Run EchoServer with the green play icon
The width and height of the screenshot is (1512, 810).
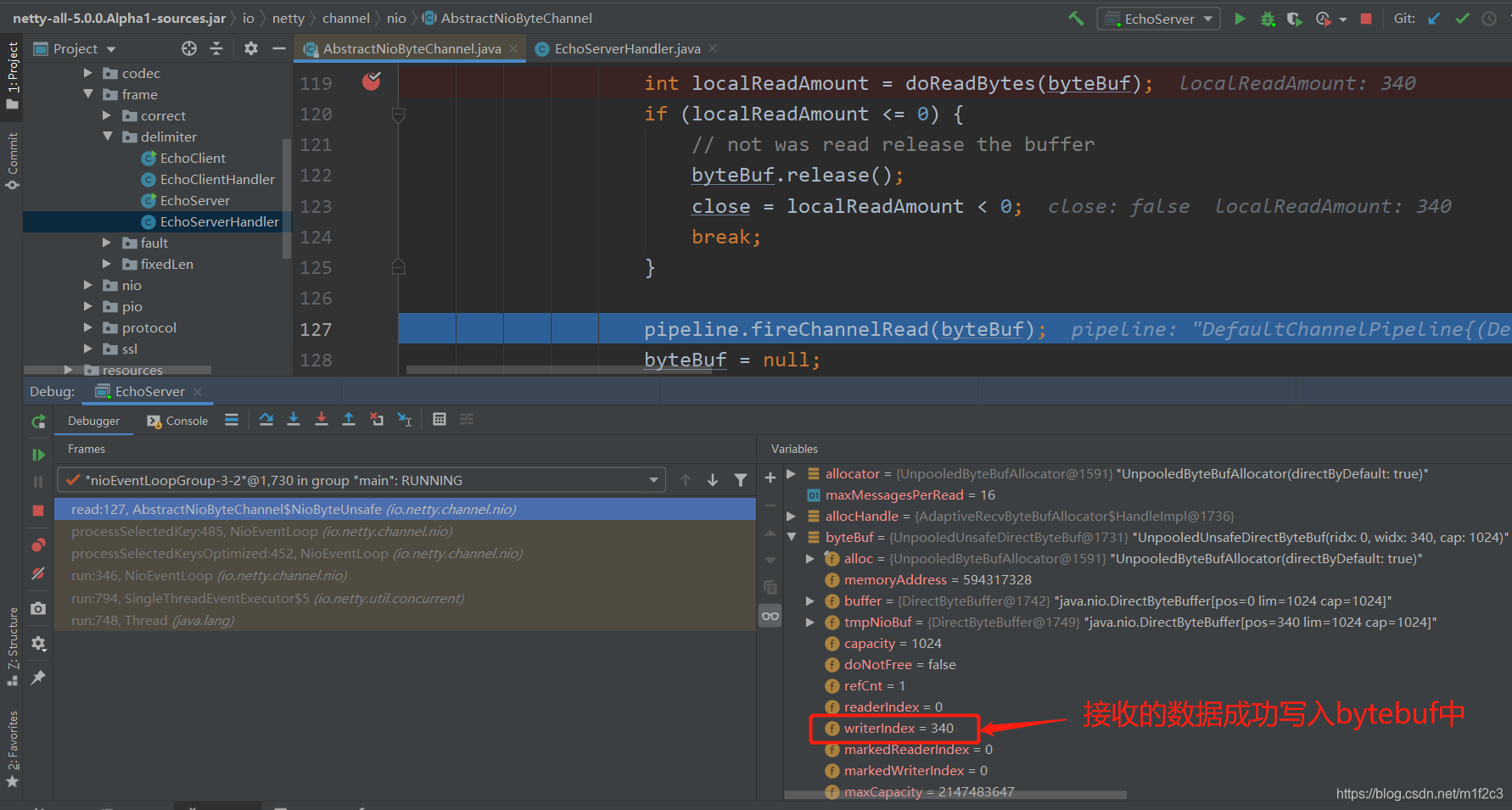[1240, 19]
